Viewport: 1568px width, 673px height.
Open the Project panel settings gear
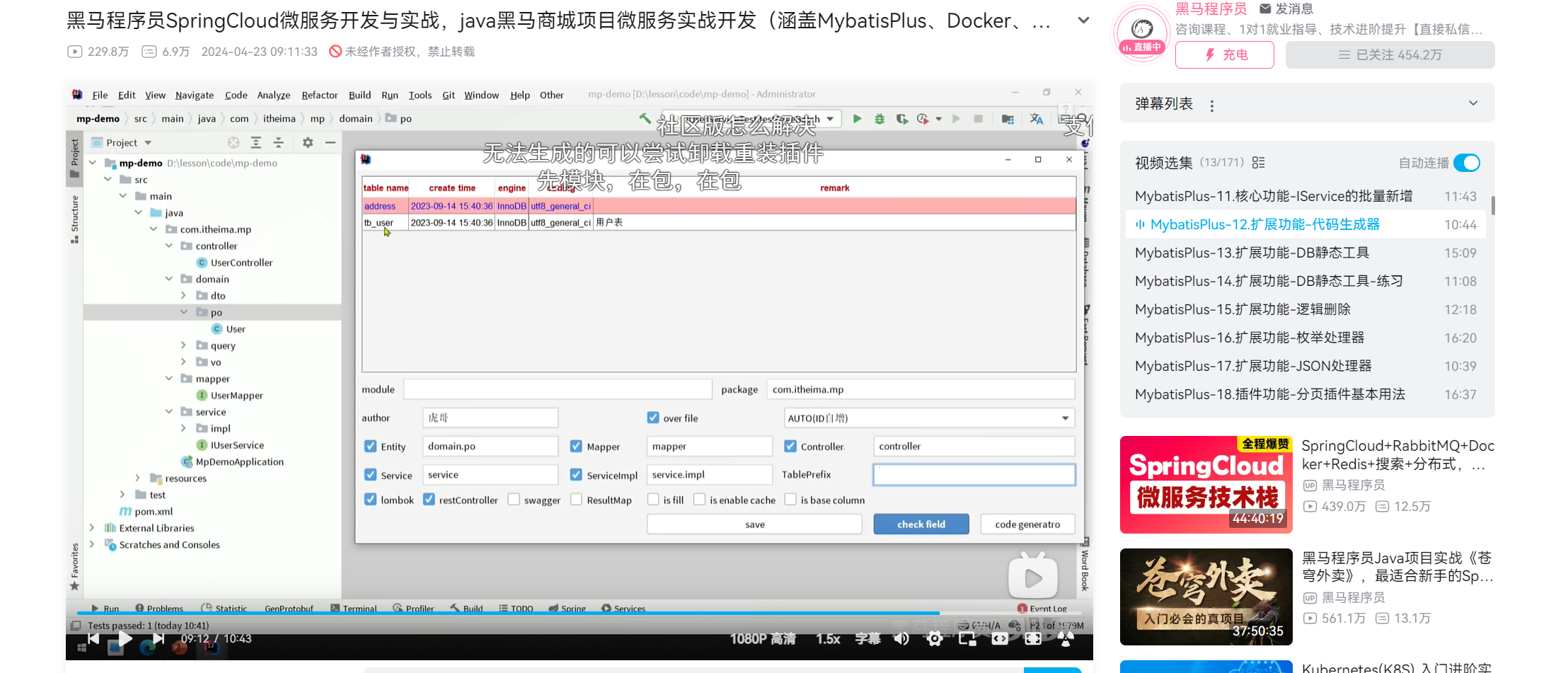point(308,142)
